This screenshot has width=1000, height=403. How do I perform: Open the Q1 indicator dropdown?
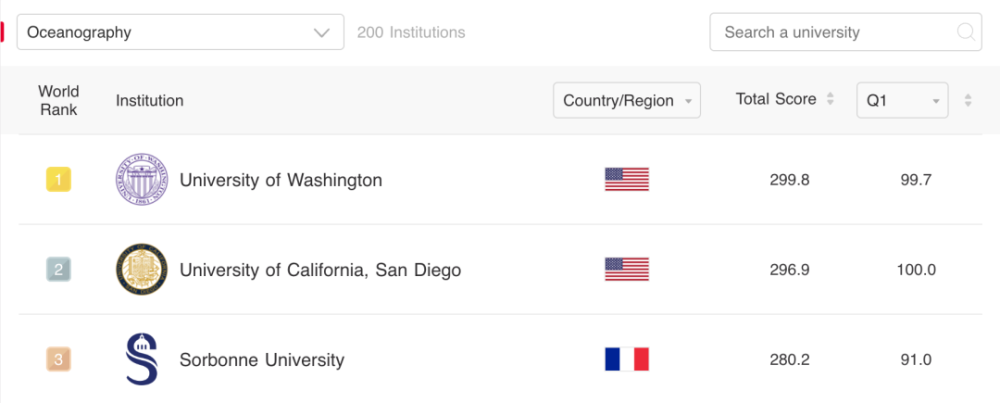pyautogui.click(x=902, y=100)
